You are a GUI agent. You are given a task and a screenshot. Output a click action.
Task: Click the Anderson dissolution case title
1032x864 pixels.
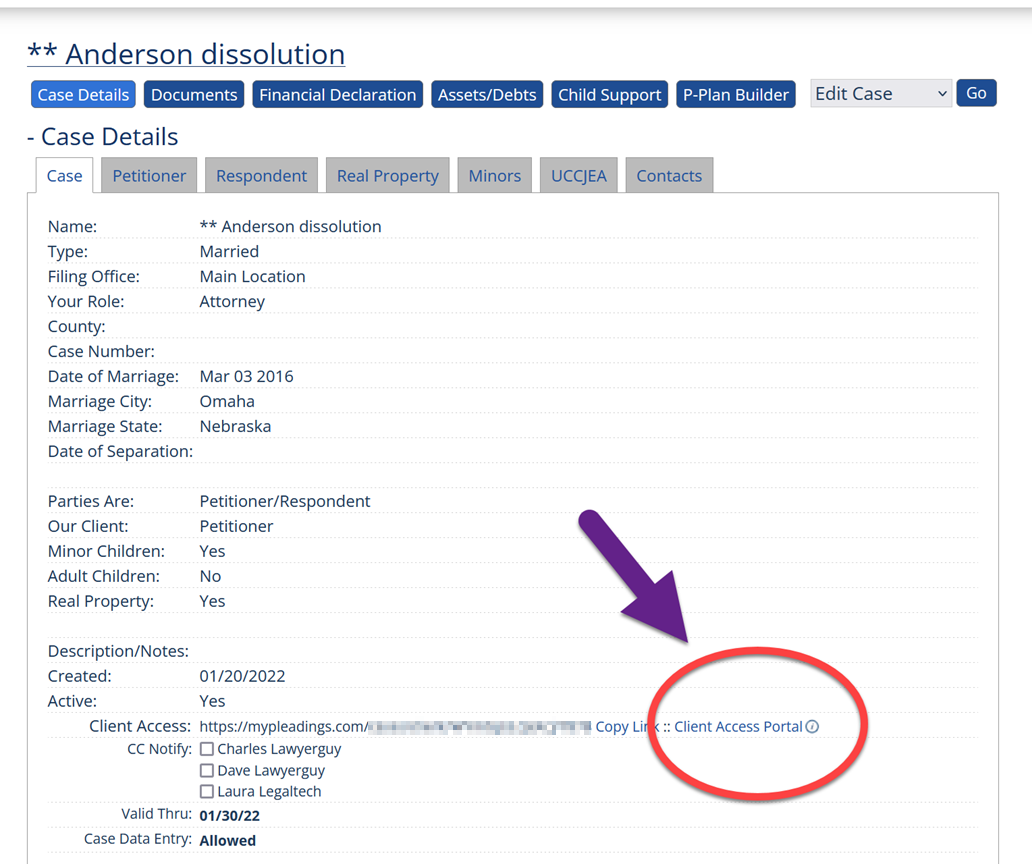click(x=185, y=53)
